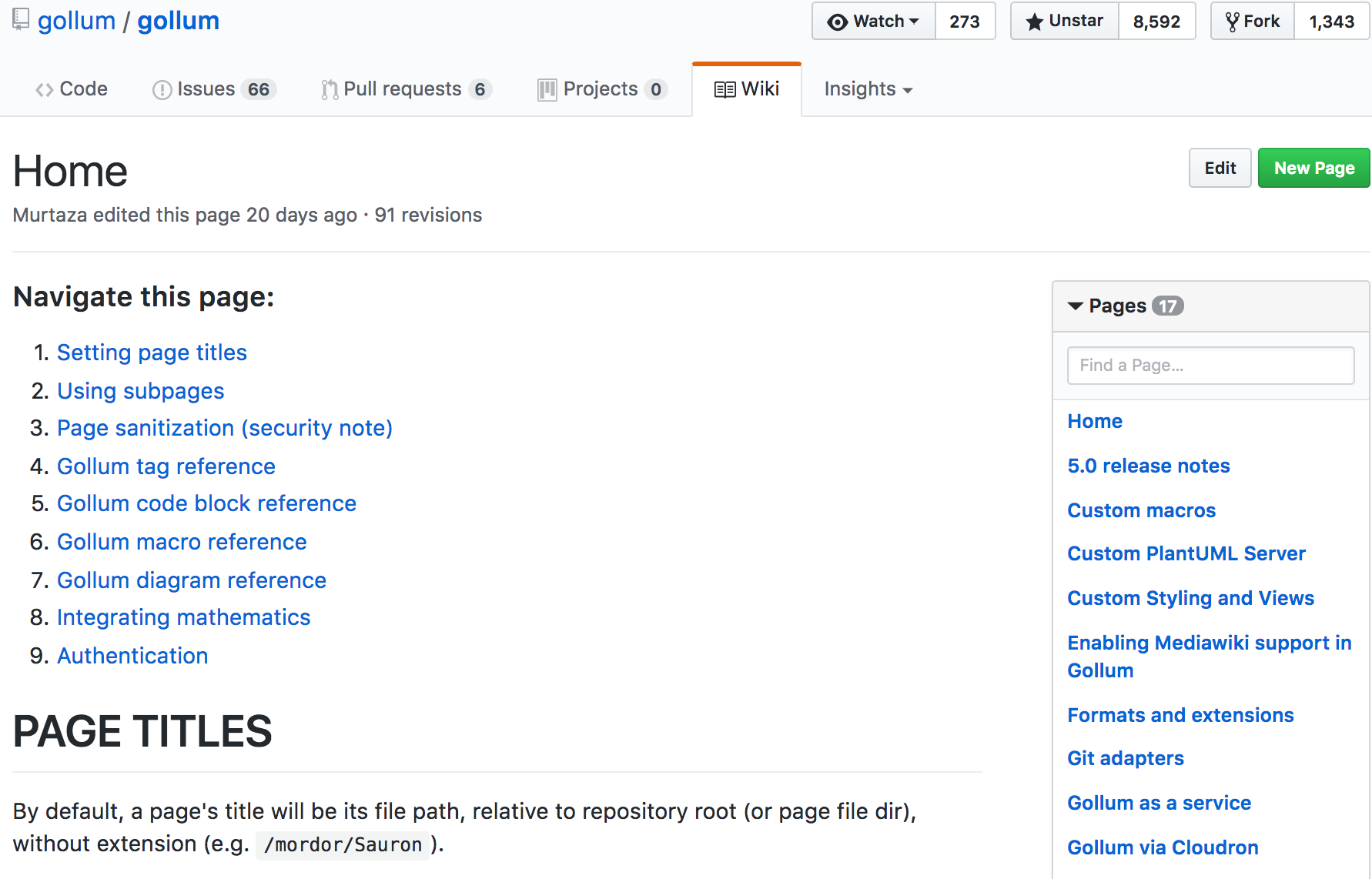Open the Git adapters page
The height and width of the screenshot is (879, 1372).
point(1126,758)
